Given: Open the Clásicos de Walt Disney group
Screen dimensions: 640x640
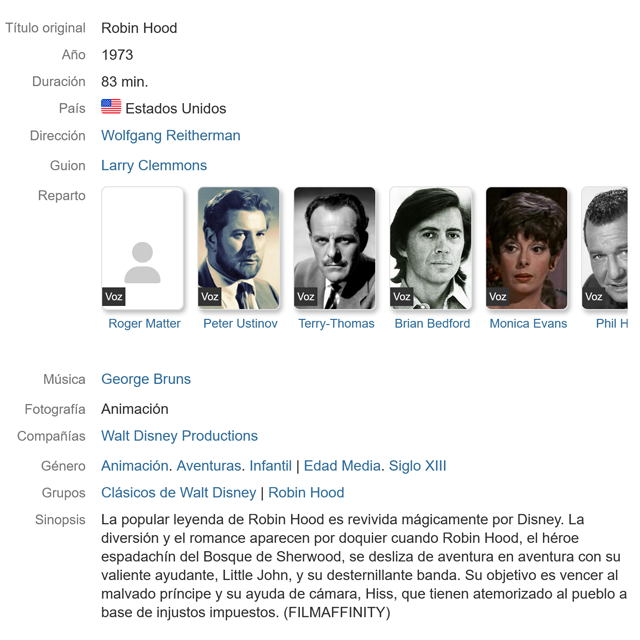Looking at the screenshot, I should point(178,493).
